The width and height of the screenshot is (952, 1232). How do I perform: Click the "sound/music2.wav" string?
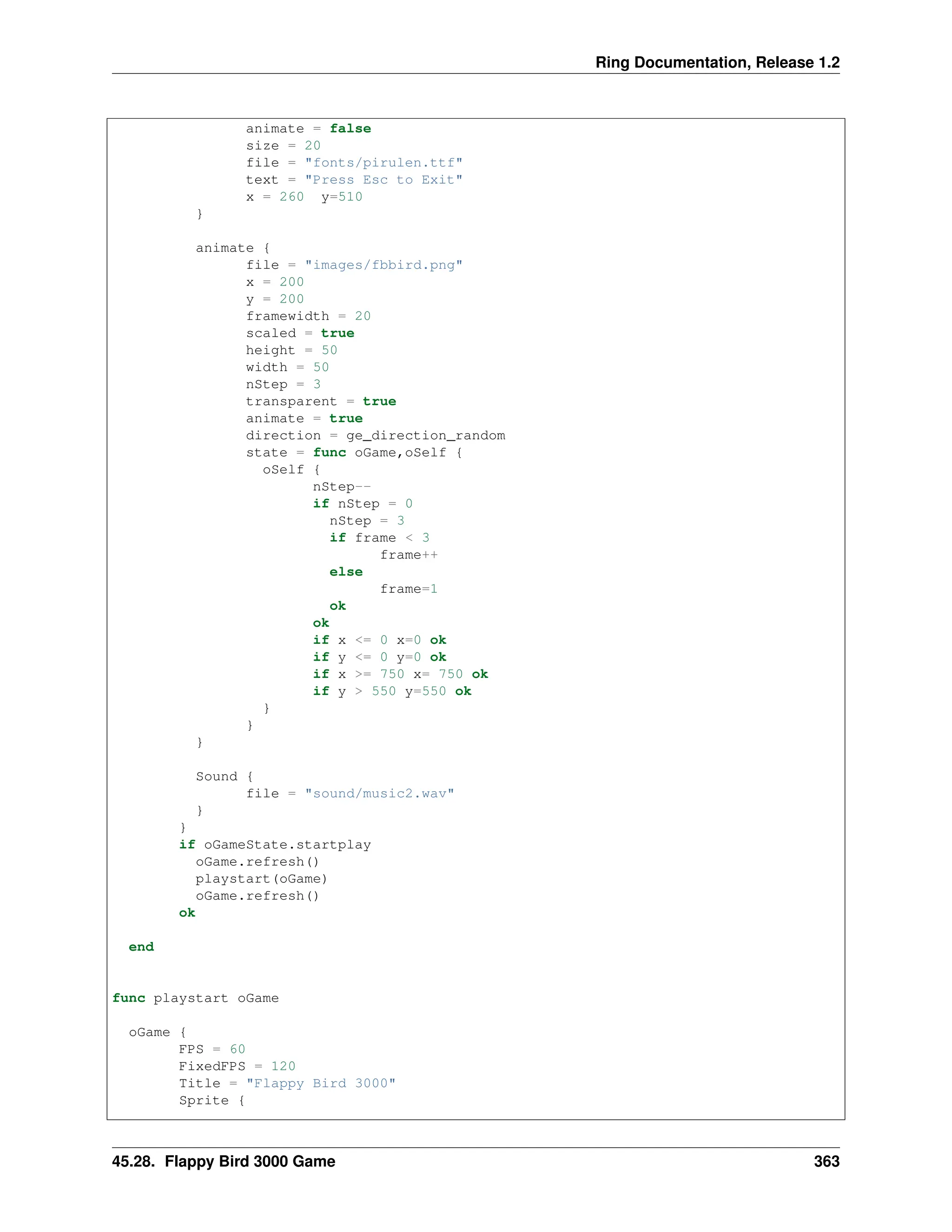click(379, 794)
